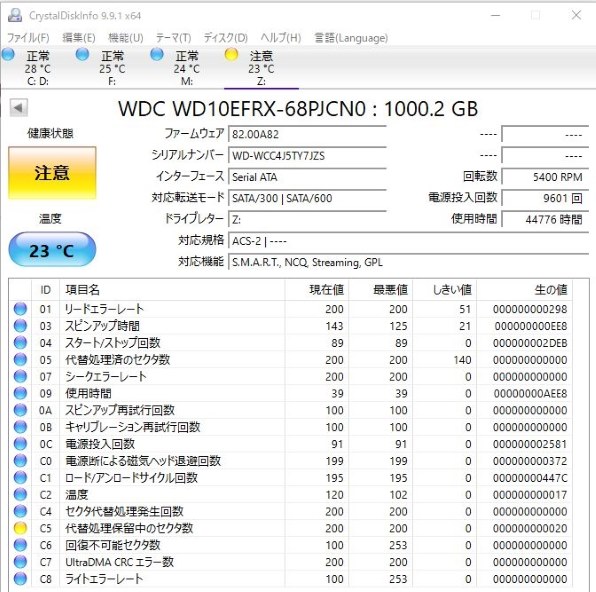This screenshot has height=592, width=596.
Task: Click the yellow status orb for drive Z:
Action: [231, 55]
